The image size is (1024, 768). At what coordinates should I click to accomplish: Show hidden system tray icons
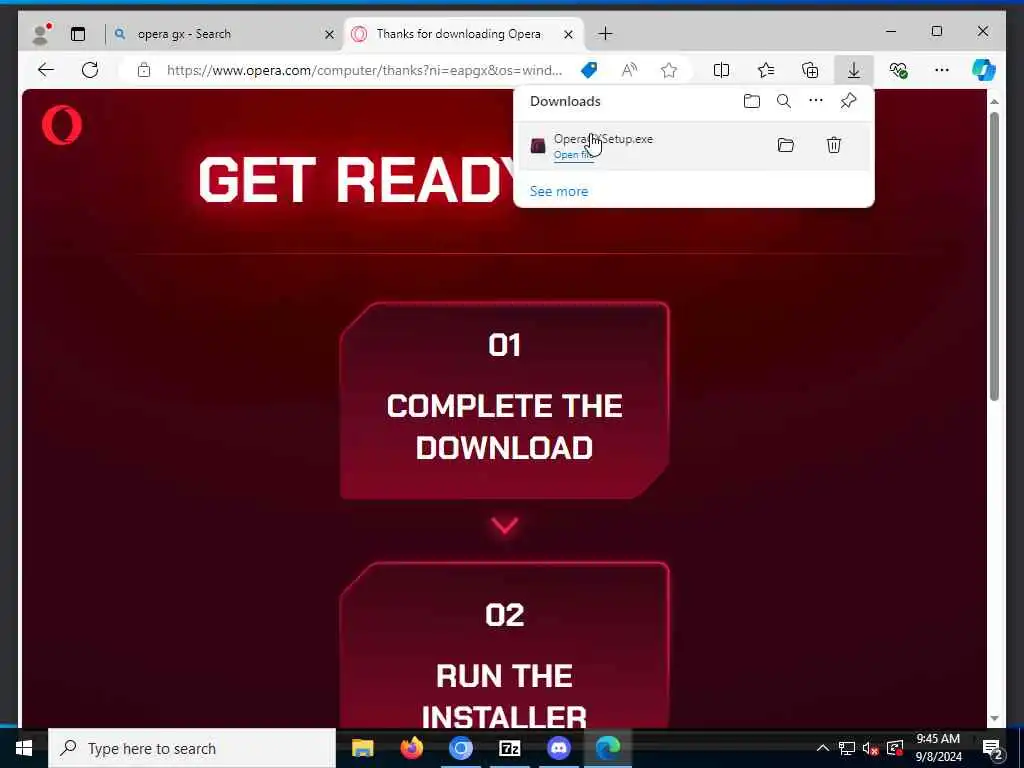[823, 748]
